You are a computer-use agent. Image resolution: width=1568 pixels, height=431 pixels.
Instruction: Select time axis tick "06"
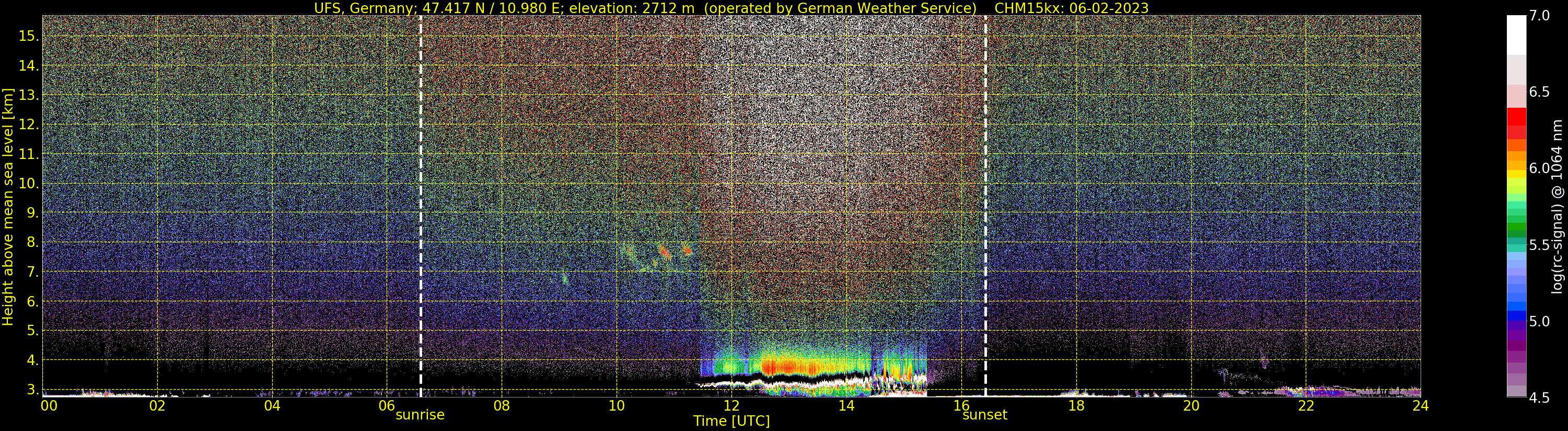point(387,406)
